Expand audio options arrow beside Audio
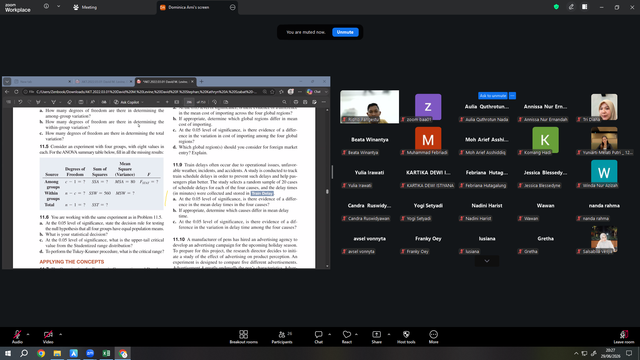The width and height of the screenshot is (640, 360). point(28,334)
